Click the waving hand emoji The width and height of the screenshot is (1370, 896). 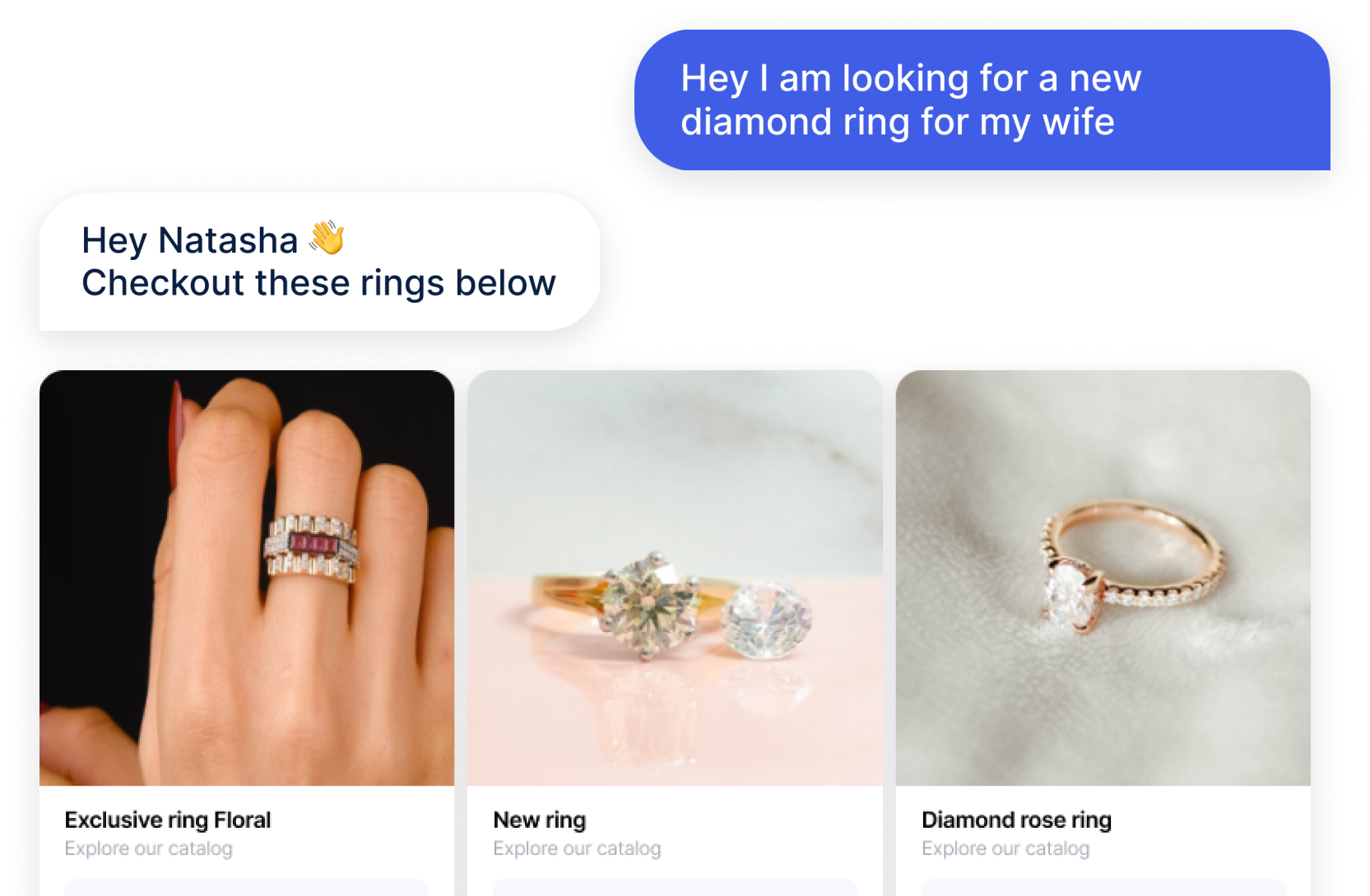tap(327, 238)
